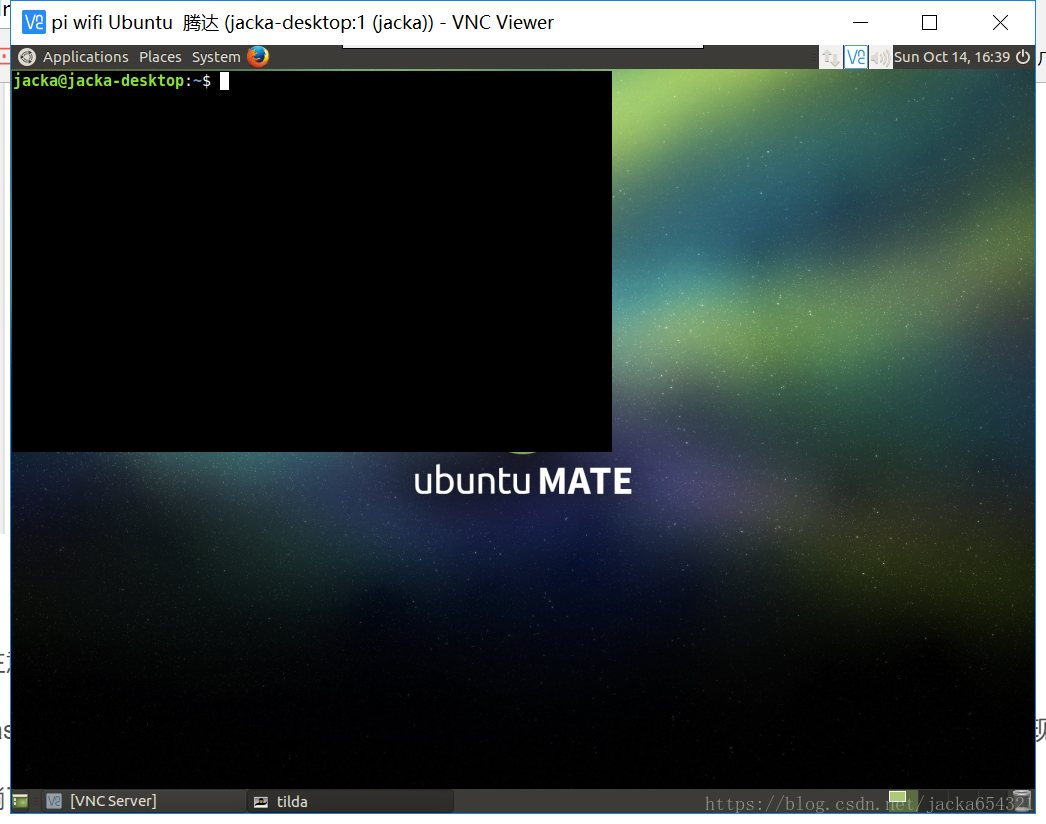
Task: Close the VNC Viewer window
Action: [x=1000, y=23]
